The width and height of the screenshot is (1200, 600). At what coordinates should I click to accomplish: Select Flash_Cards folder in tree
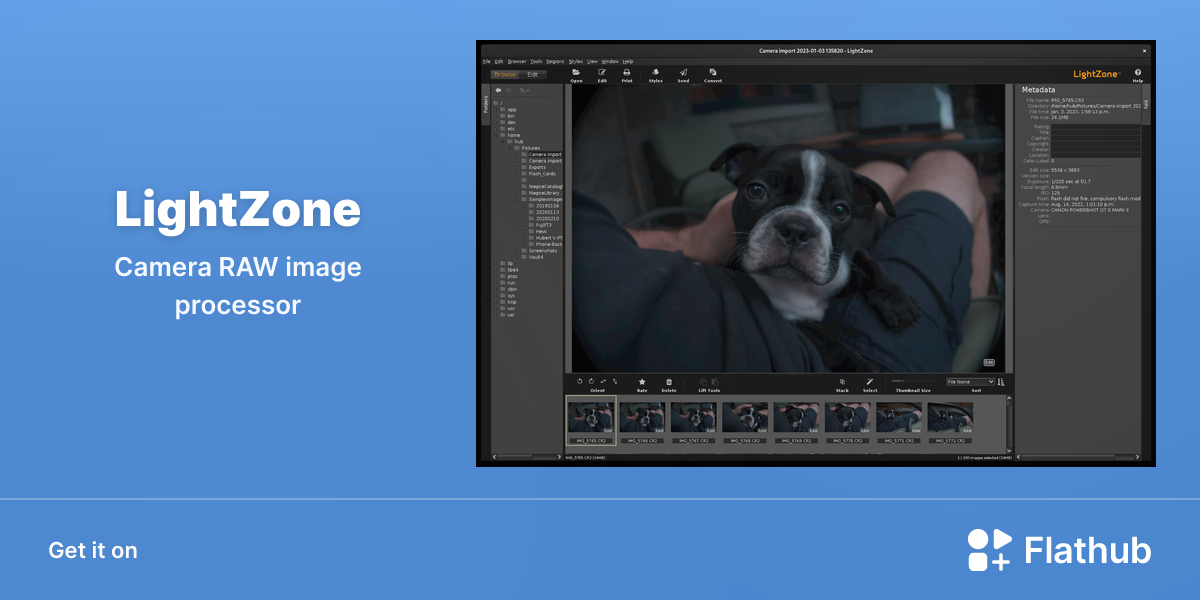[542, 173]
